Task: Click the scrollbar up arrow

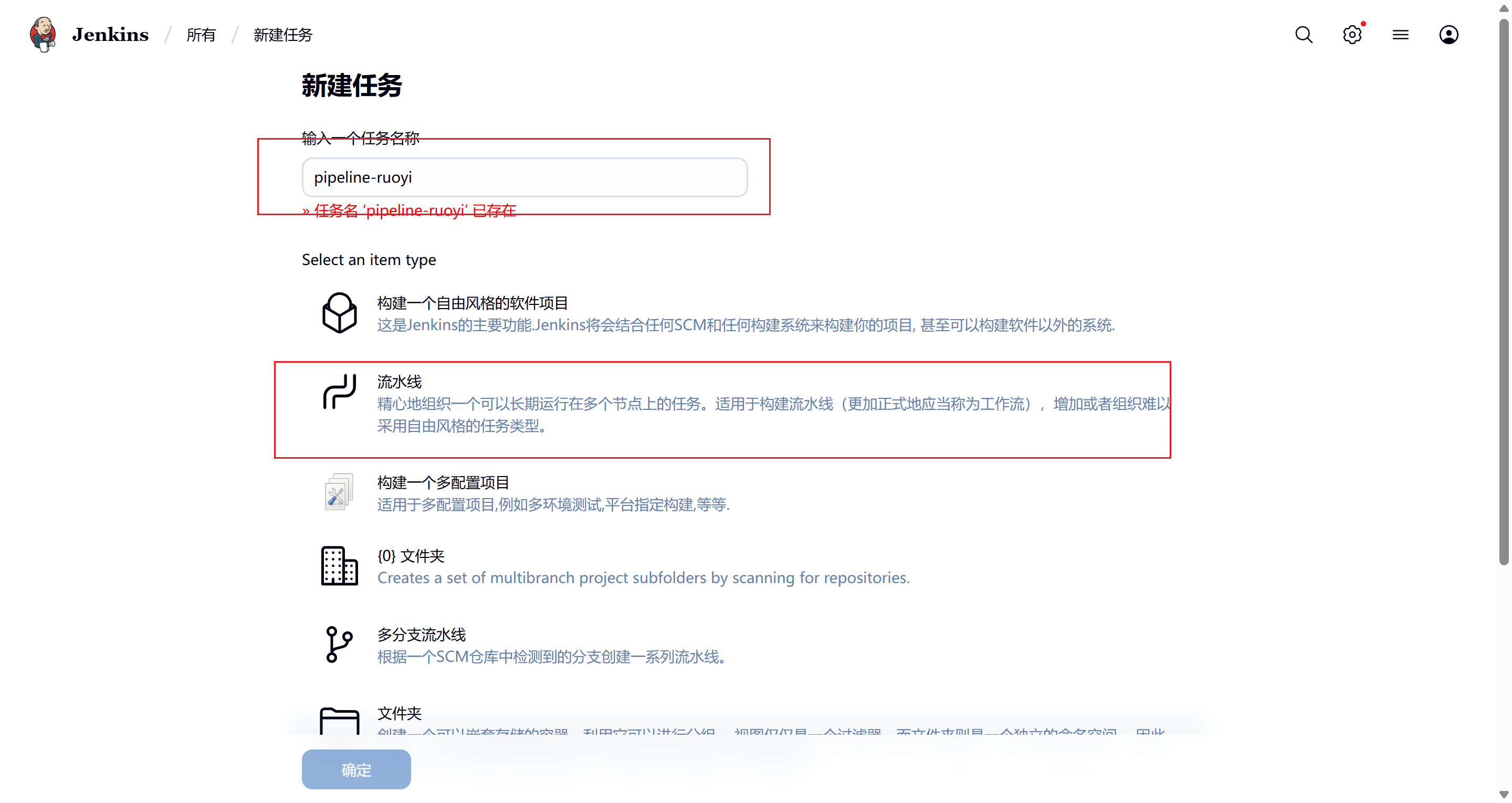Action: click(x=1504, y=8)
